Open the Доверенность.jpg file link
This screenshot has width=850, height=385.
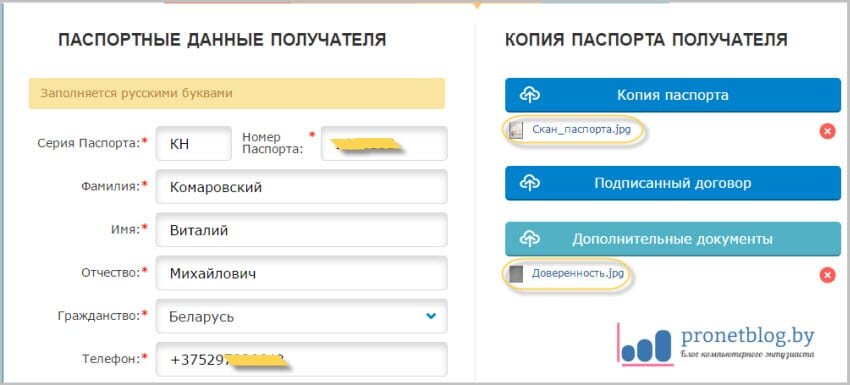tap(577, 274)
